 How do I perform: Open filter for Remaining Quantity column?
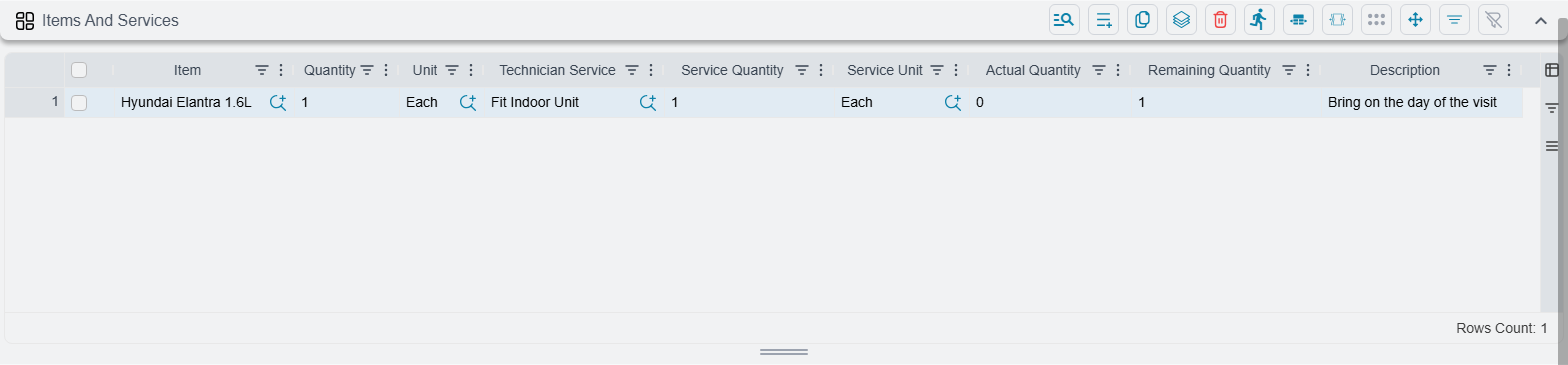point(1289,70)
